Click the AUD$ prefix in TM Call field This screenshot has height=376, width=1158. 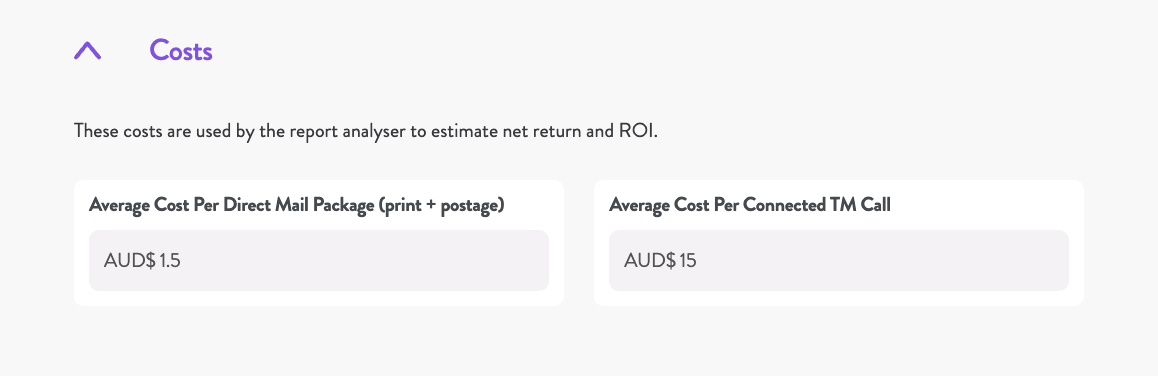[x=650, y=261]
